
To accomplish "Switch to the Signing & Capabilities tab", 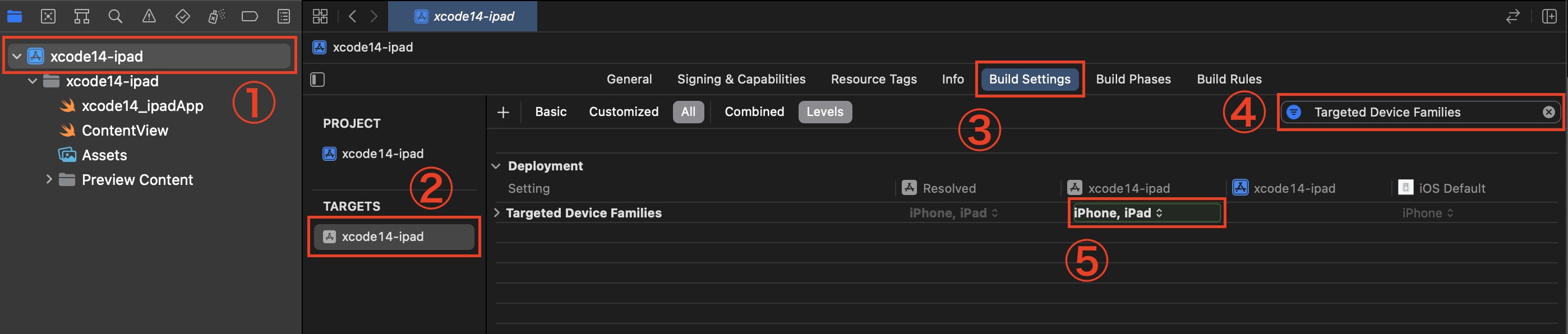I will pos(741,79).
